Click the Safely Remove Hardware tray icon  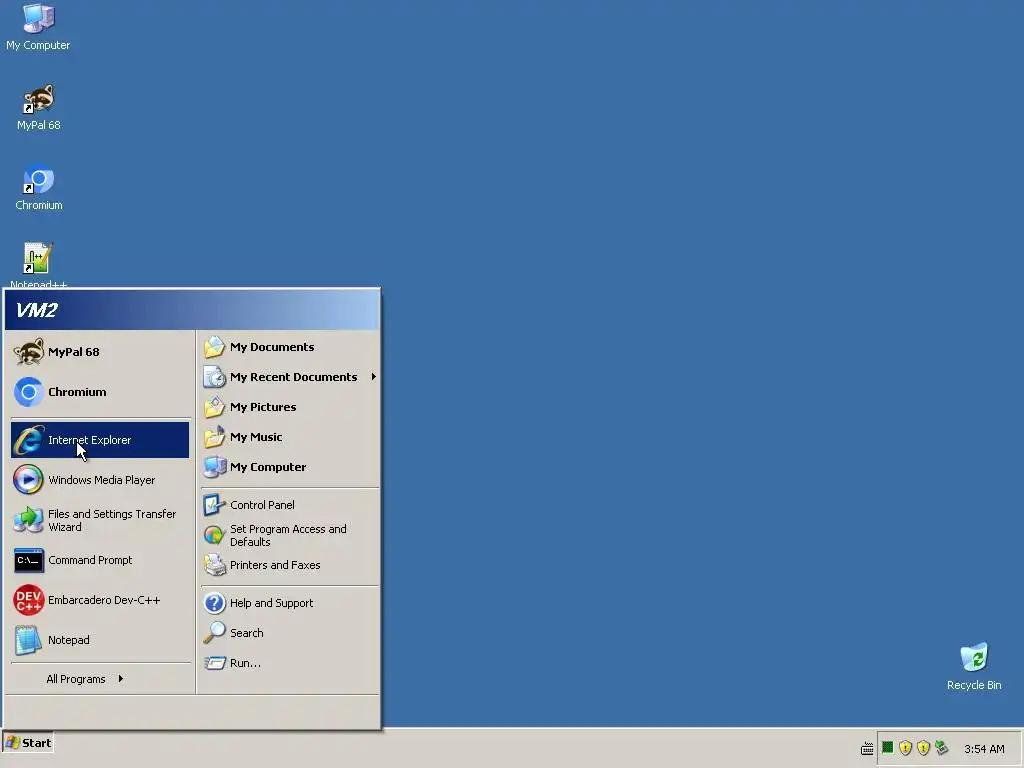click(941, 748)
